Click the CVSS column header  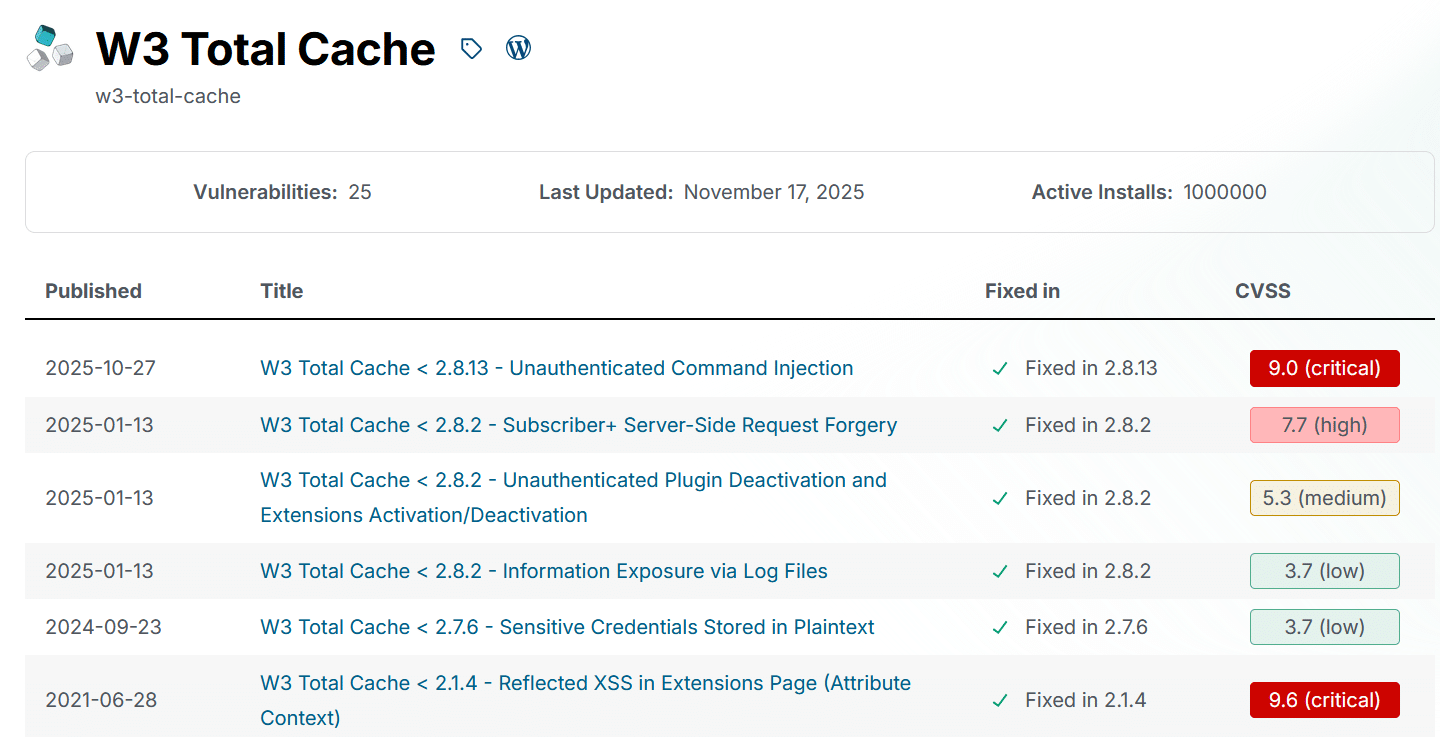point(1262,291)
